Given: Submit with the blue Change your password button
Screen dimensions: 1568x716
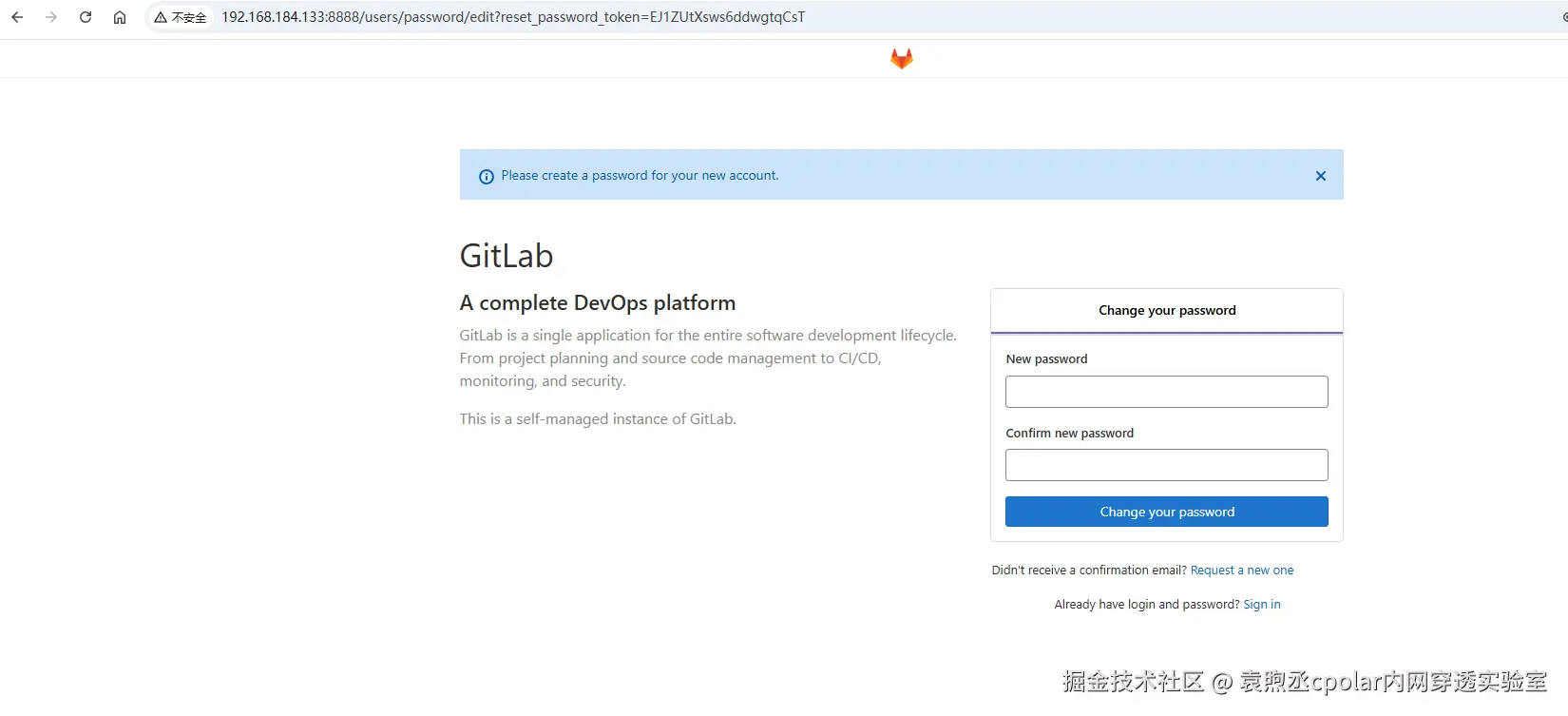Looking at the screenshot, I should 1167,512.
